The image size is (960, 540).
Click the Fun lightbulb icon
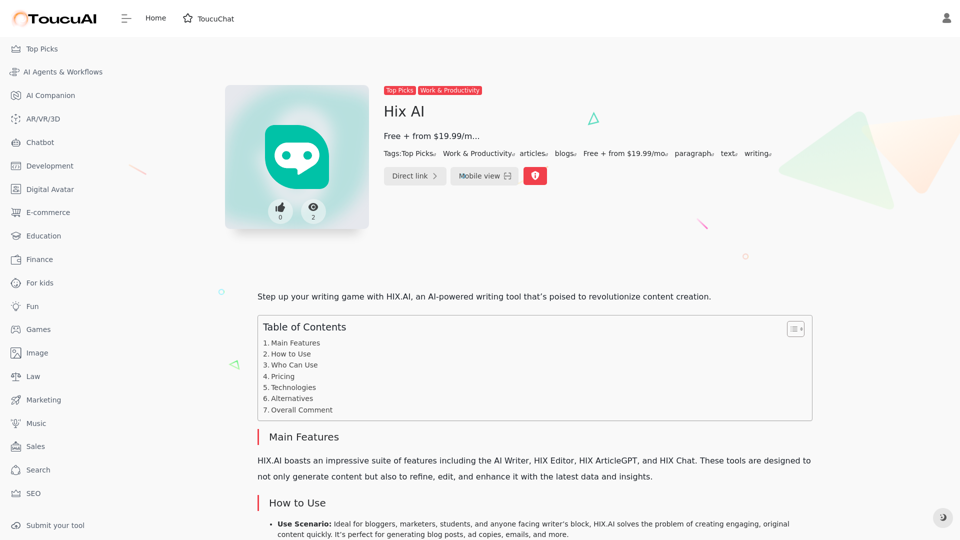pos(16,306)
